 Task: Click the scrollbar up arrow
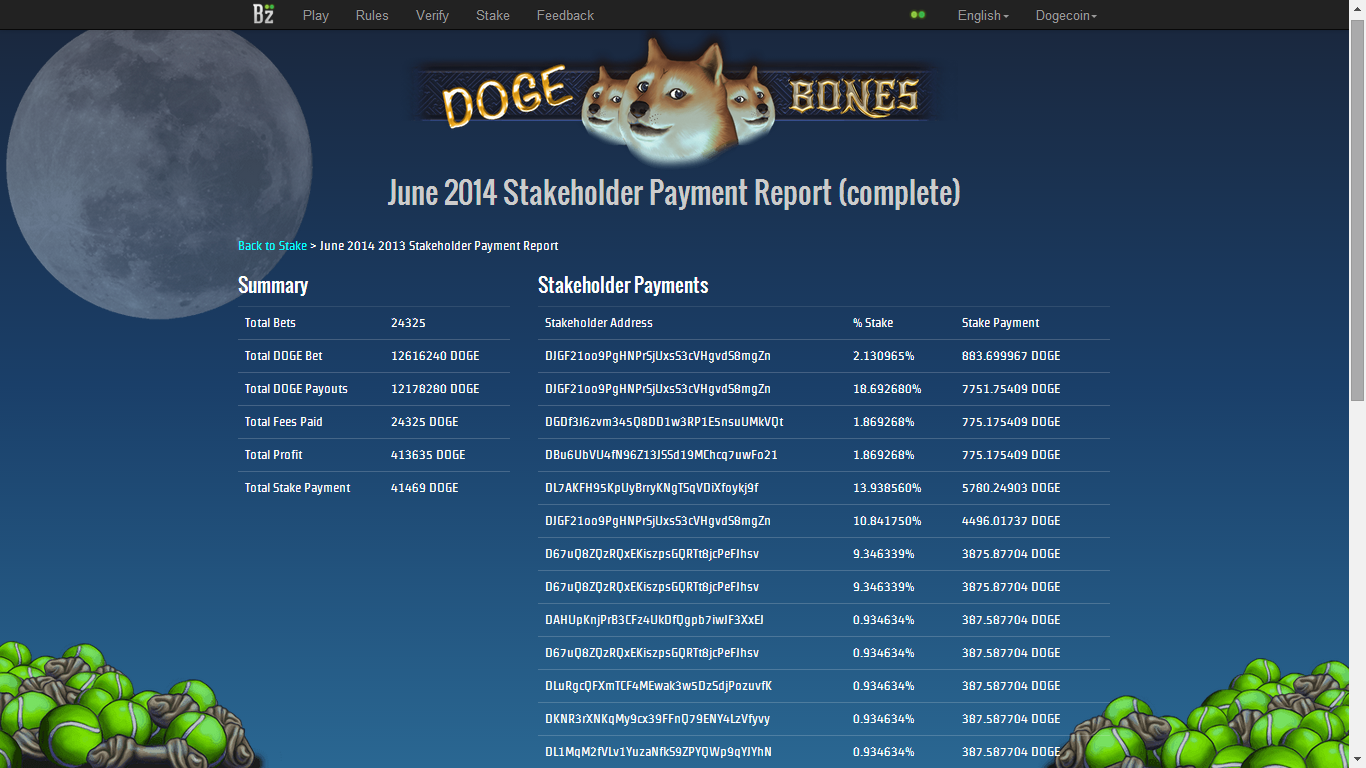coord(1357,8)
